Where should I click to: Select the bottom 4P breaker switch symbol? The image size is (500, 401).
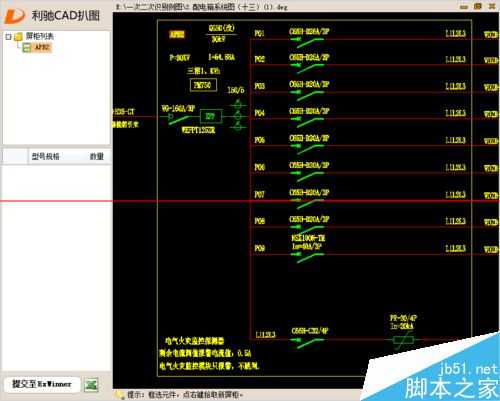click(308, 343)
